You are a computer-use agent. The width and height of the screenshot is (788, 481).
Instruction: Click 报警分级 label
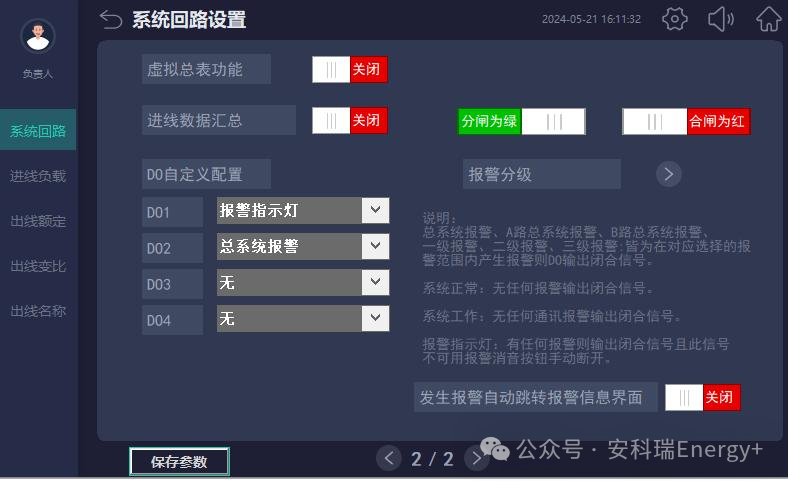tap(542, 174)
